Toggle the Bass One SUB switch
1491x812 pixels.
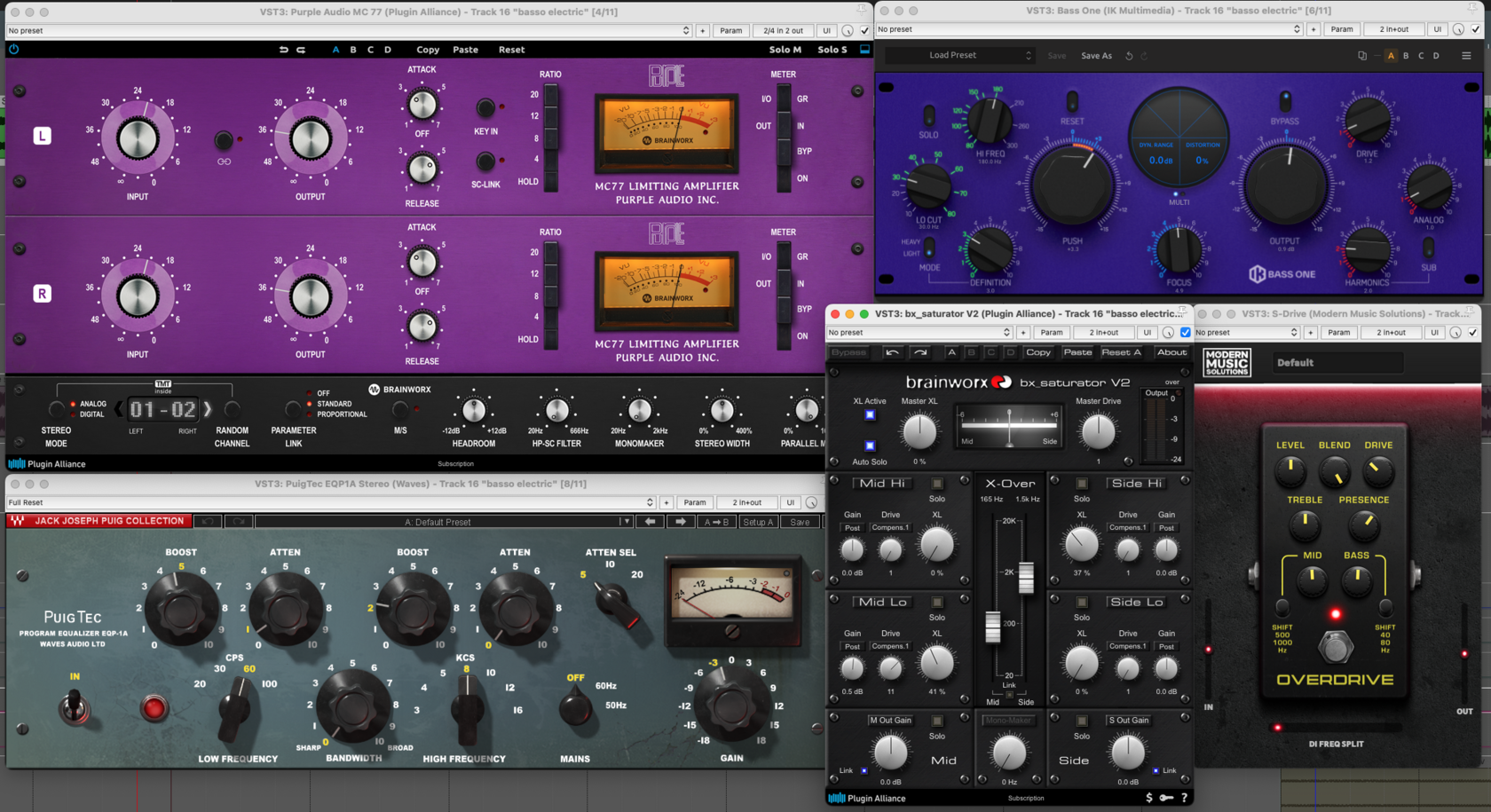(1428, 246)
